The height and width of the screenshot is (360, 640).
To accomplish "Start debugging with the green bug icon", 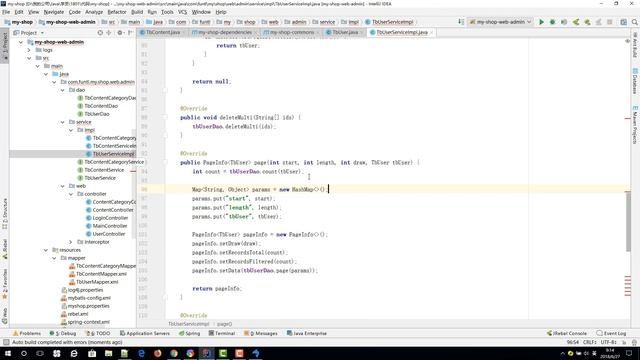I will point(552,22).
